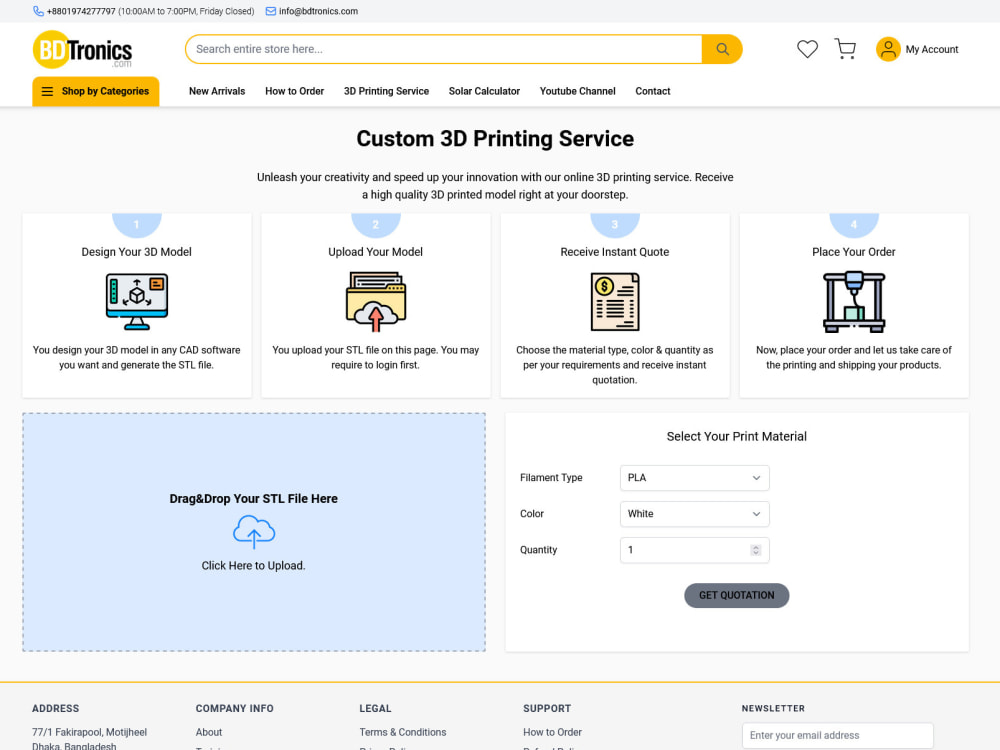Open Terms & Conditions footer link

[402, 732]
